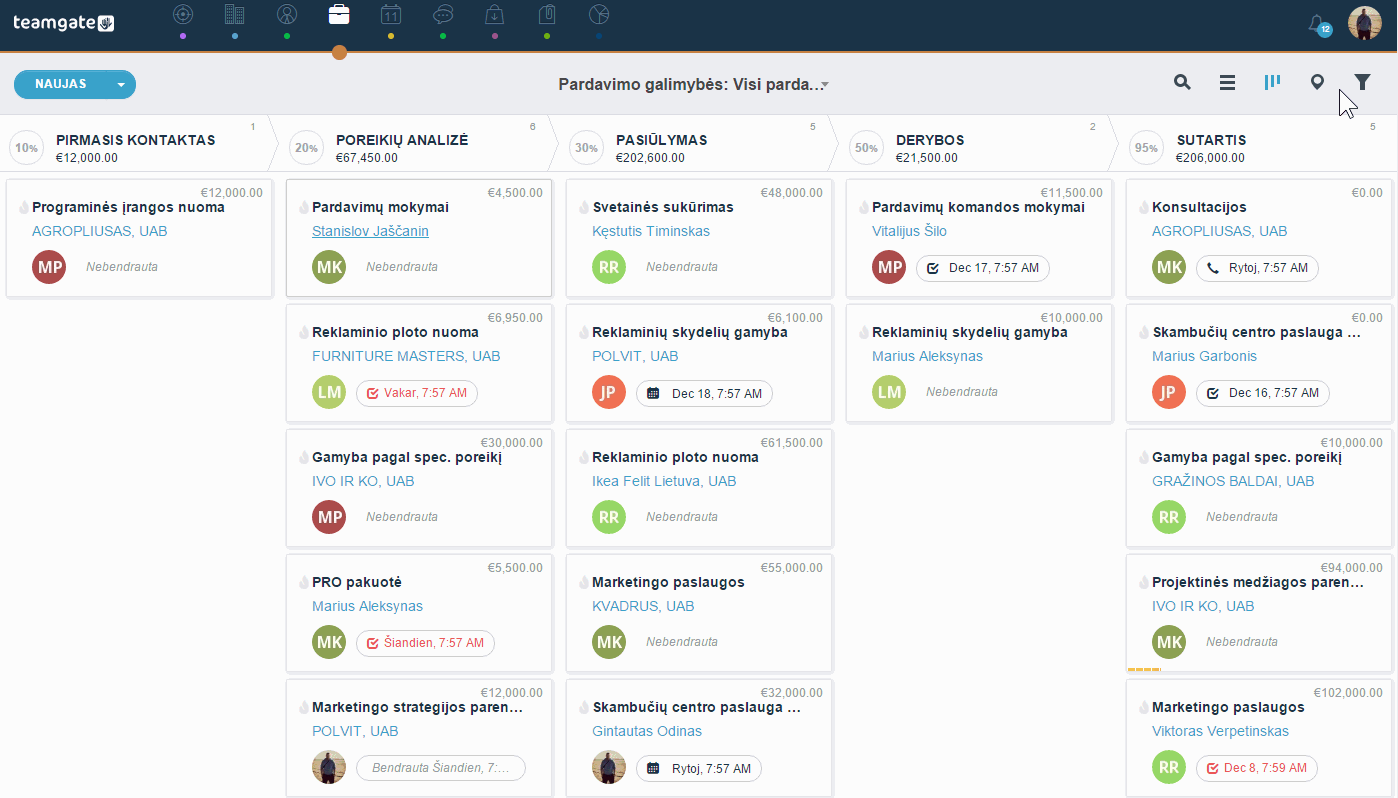Image resolution: width=1398 pixels, height=798 pixels.
Task: Open Gintautas Odinas contact link
Action: (x=647, y=731)
